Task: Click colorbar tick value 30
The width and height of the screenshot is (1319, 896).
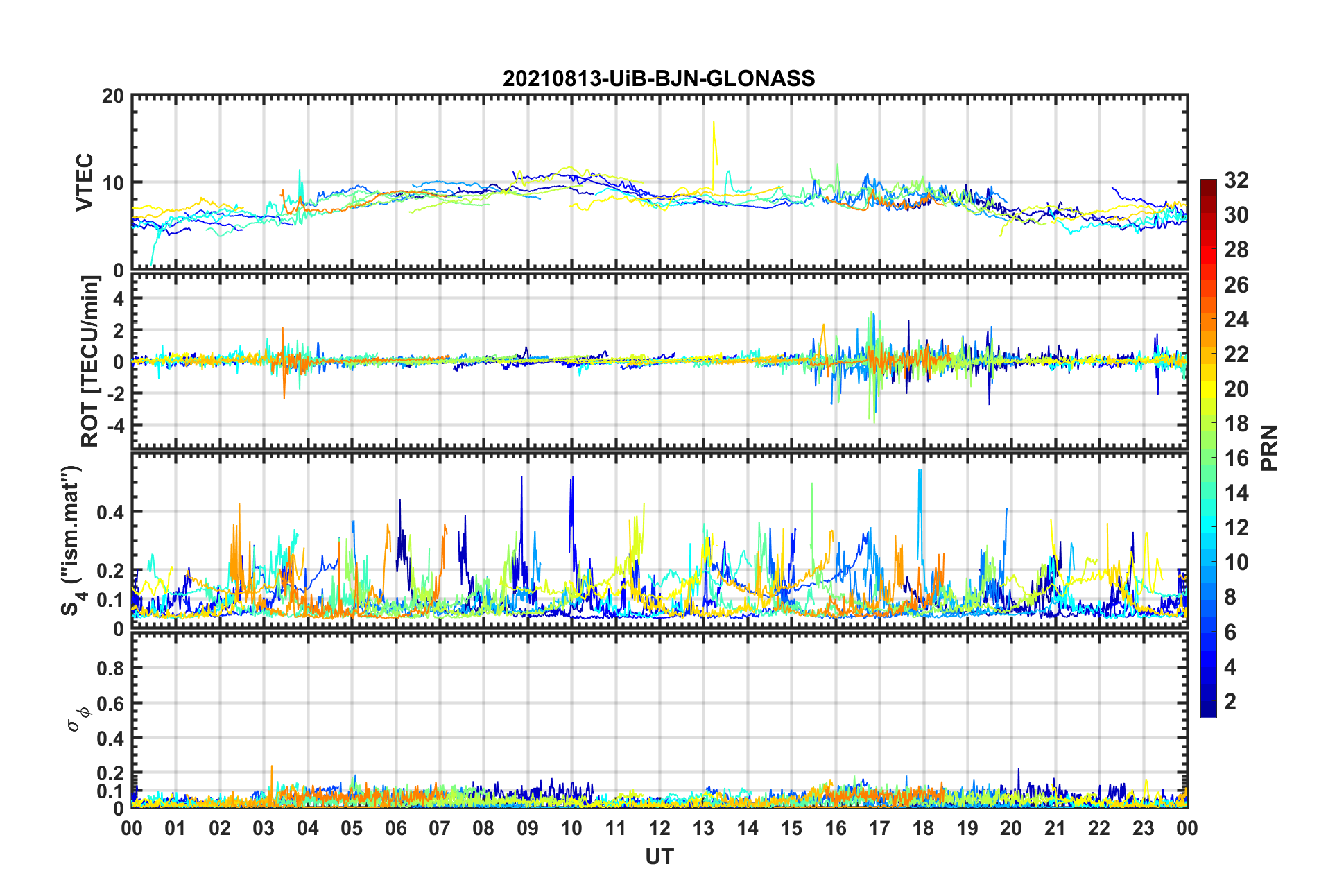Action: tap(1236, 215)
